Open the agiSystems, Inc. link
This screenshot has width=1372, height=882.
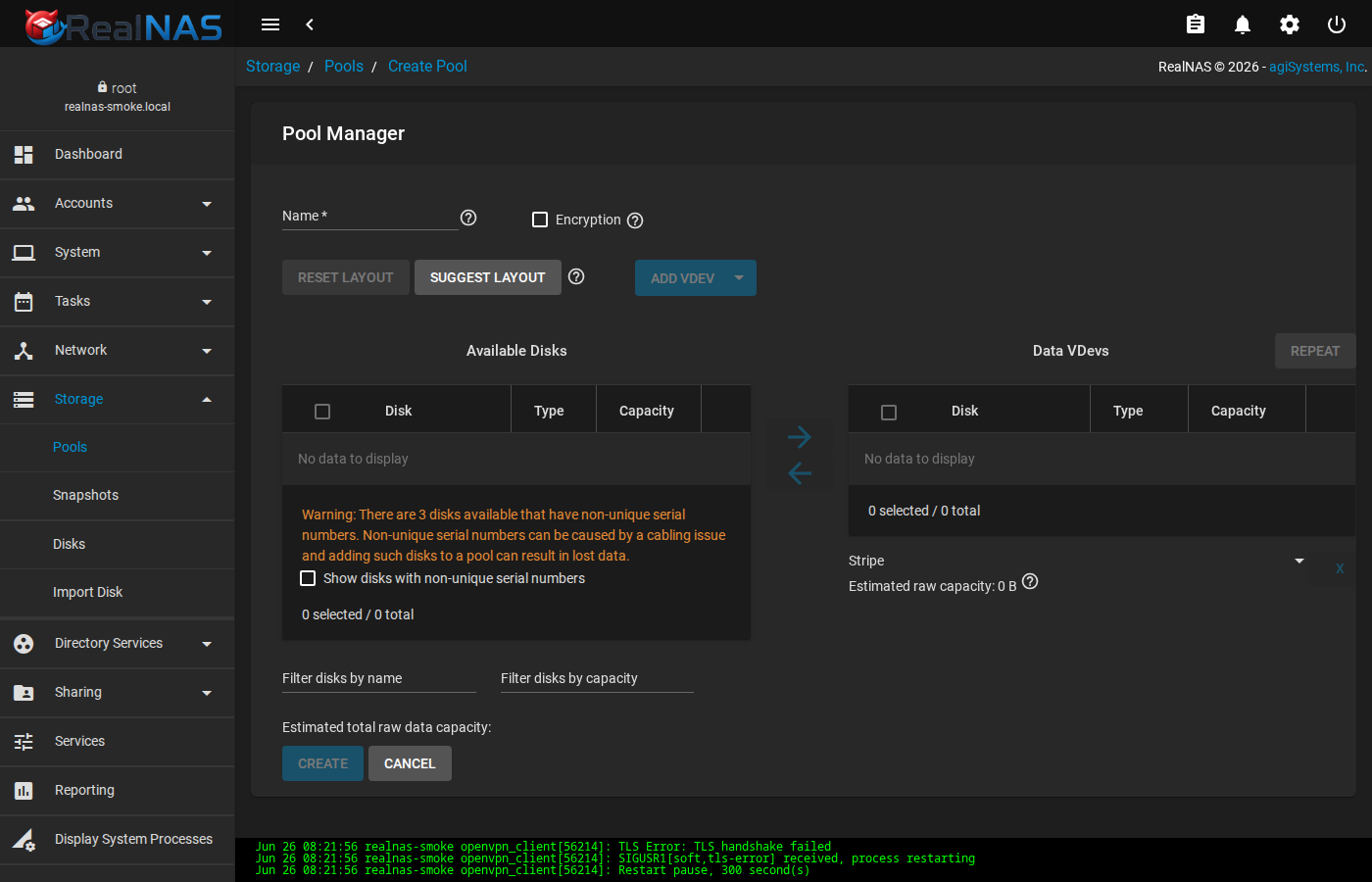tap(1317, 67)
